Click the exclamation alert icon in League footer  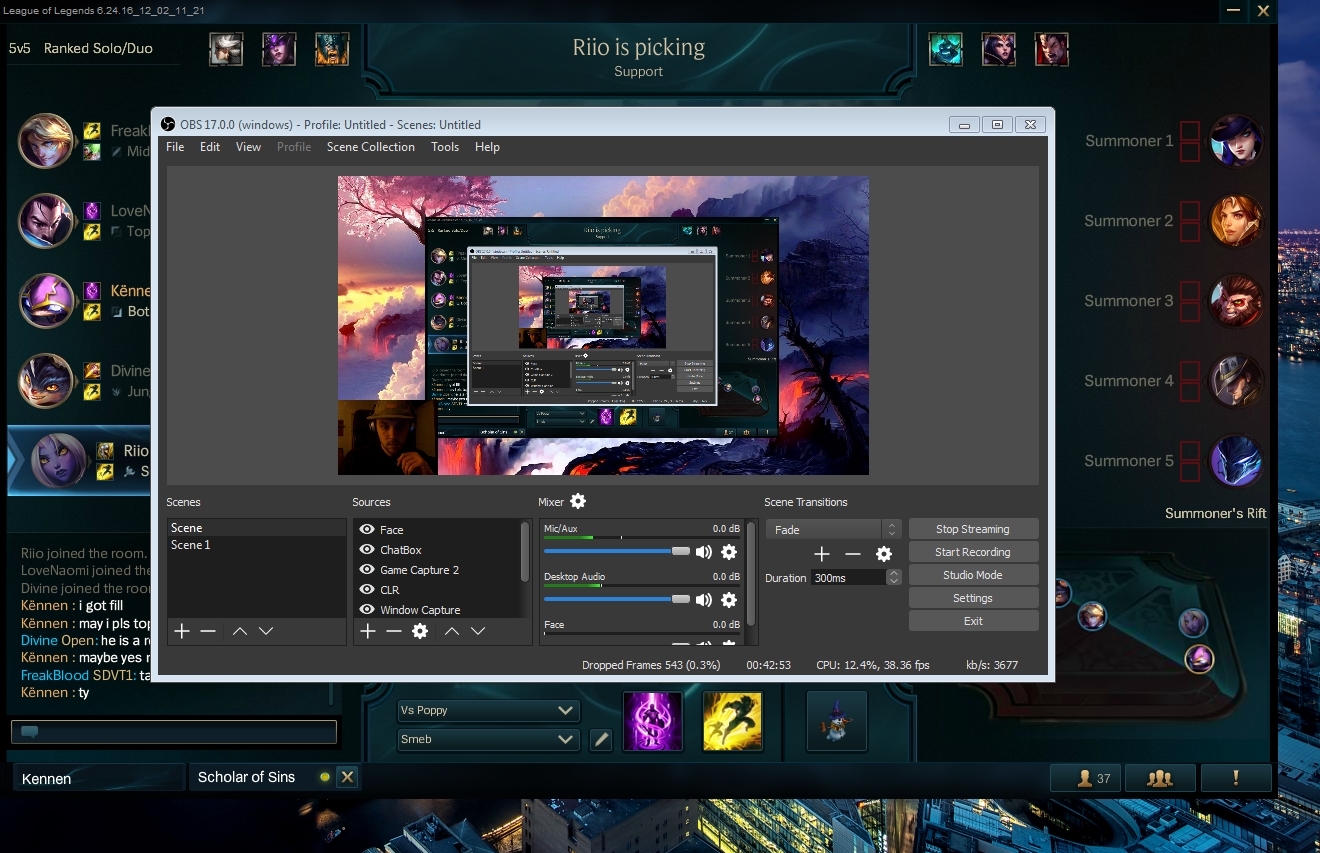[1236, 778]
